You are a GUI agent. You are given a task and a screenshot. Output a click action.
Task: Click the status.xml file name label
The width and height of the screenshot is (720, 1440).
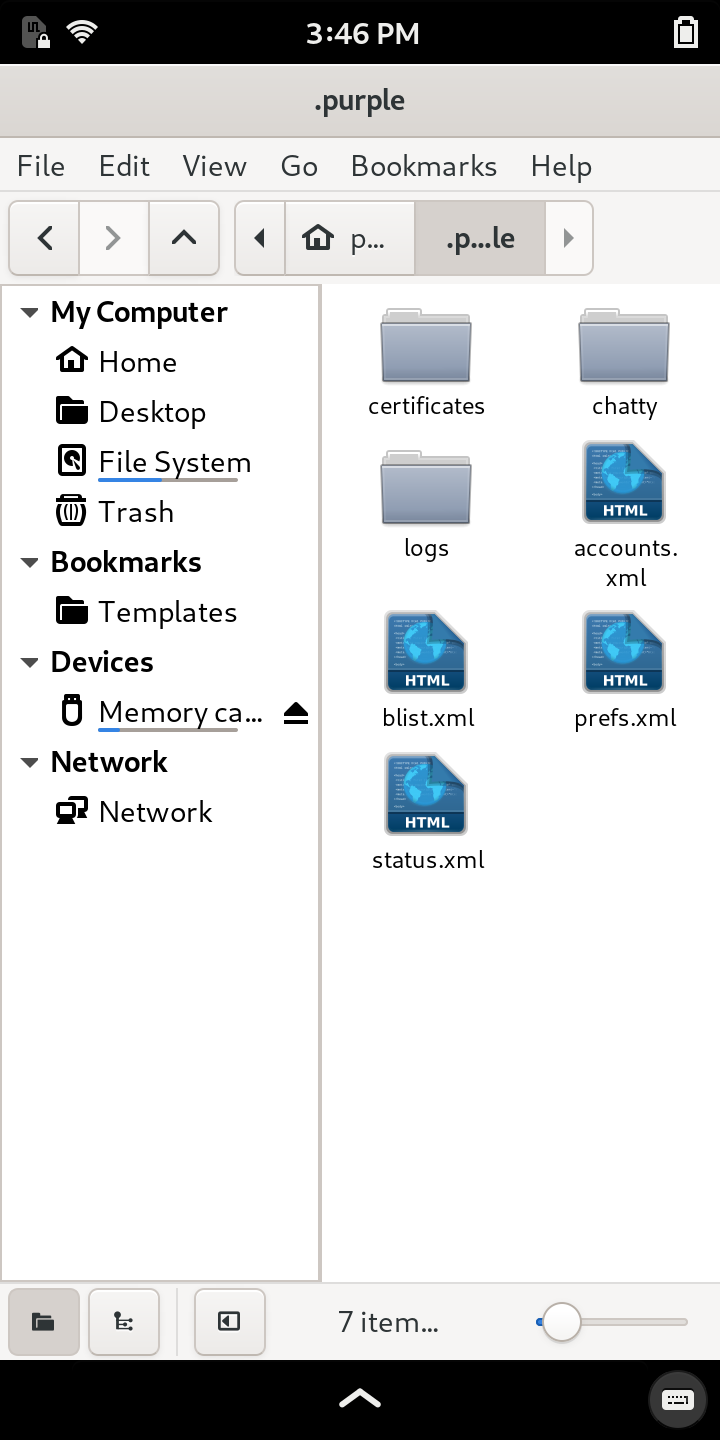(428, 860)
